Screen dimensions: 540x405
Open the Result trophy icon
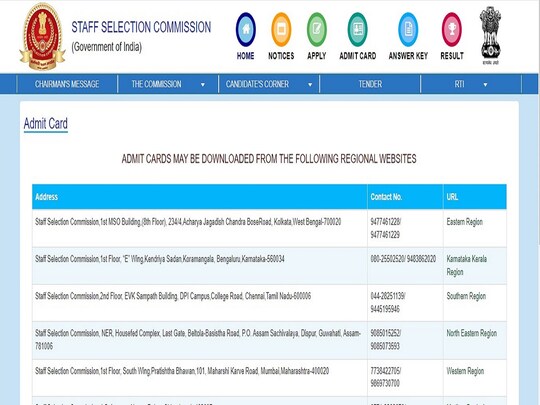(x=451, y=29)
